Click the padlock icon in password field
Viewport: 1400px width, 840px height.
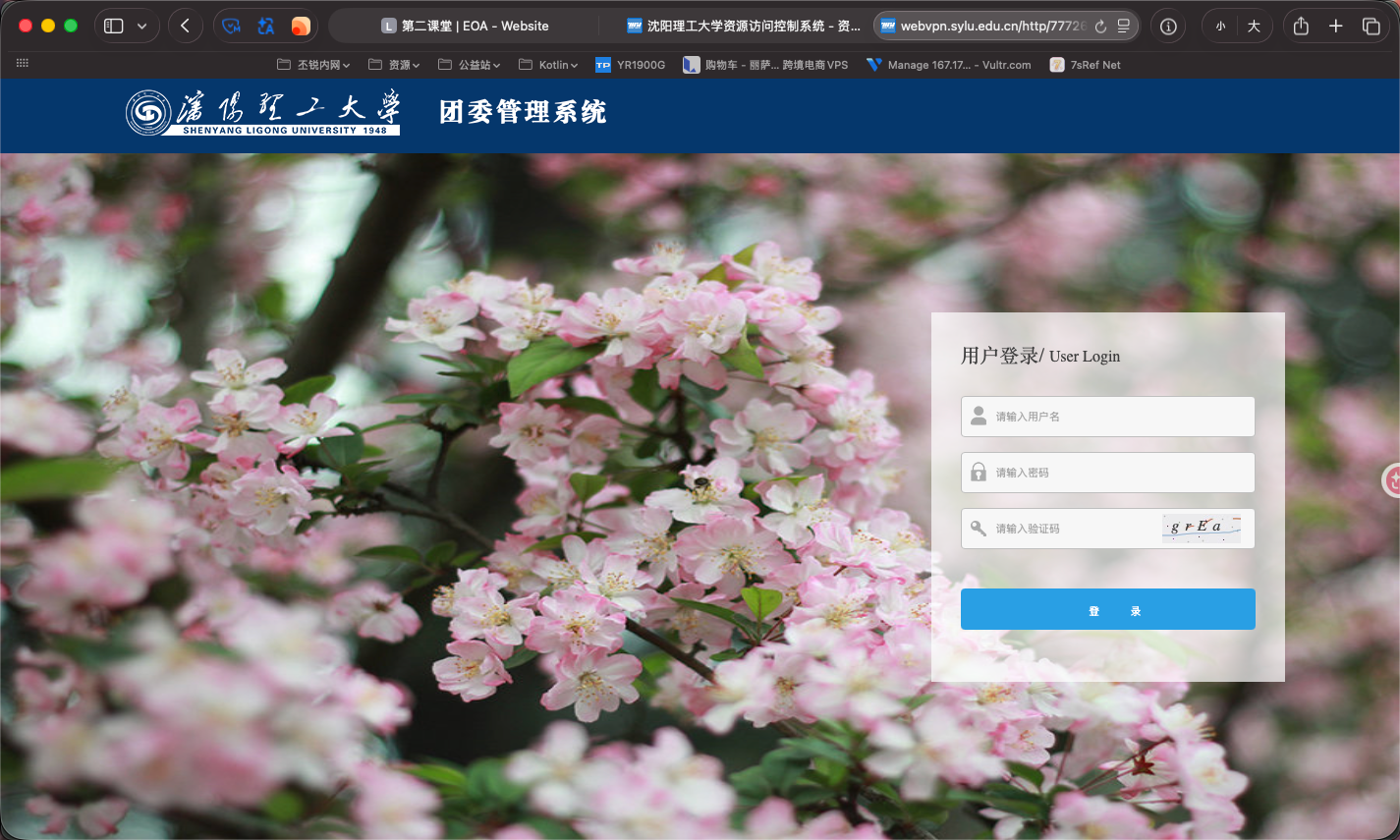point(979,472)
